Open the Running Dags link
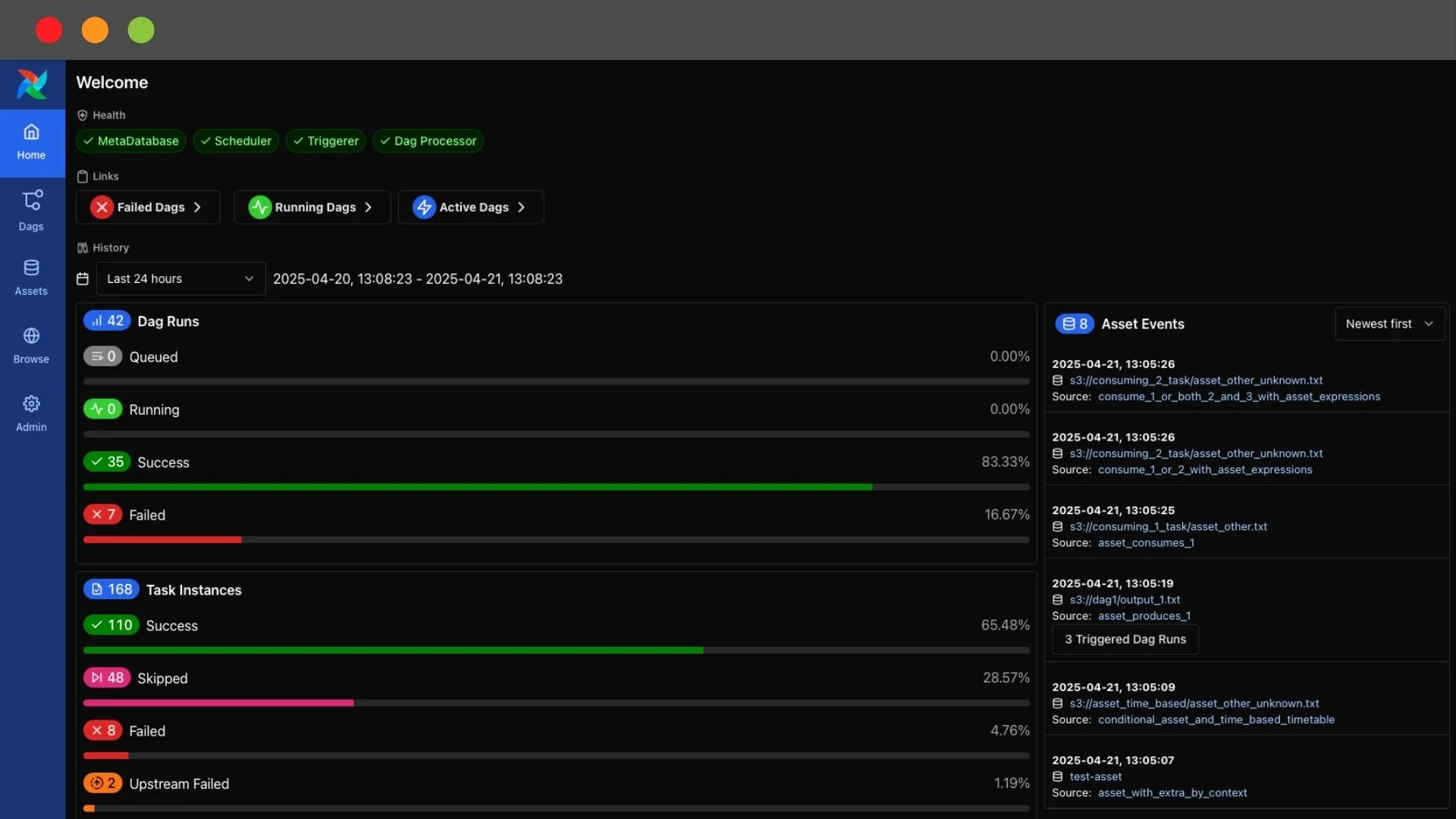Screen dimensions: 1456x819 tap(312, 207)
